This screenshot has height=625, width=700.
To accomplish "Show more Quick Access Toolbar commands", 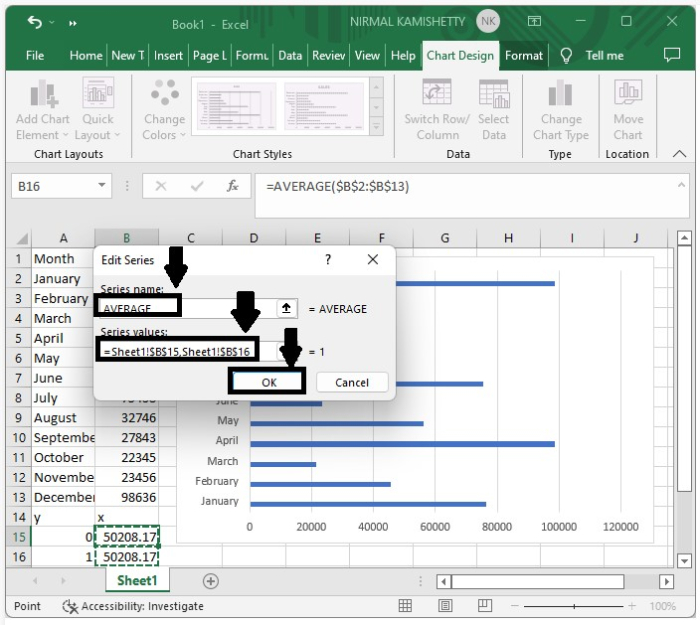I will [73, 23].
